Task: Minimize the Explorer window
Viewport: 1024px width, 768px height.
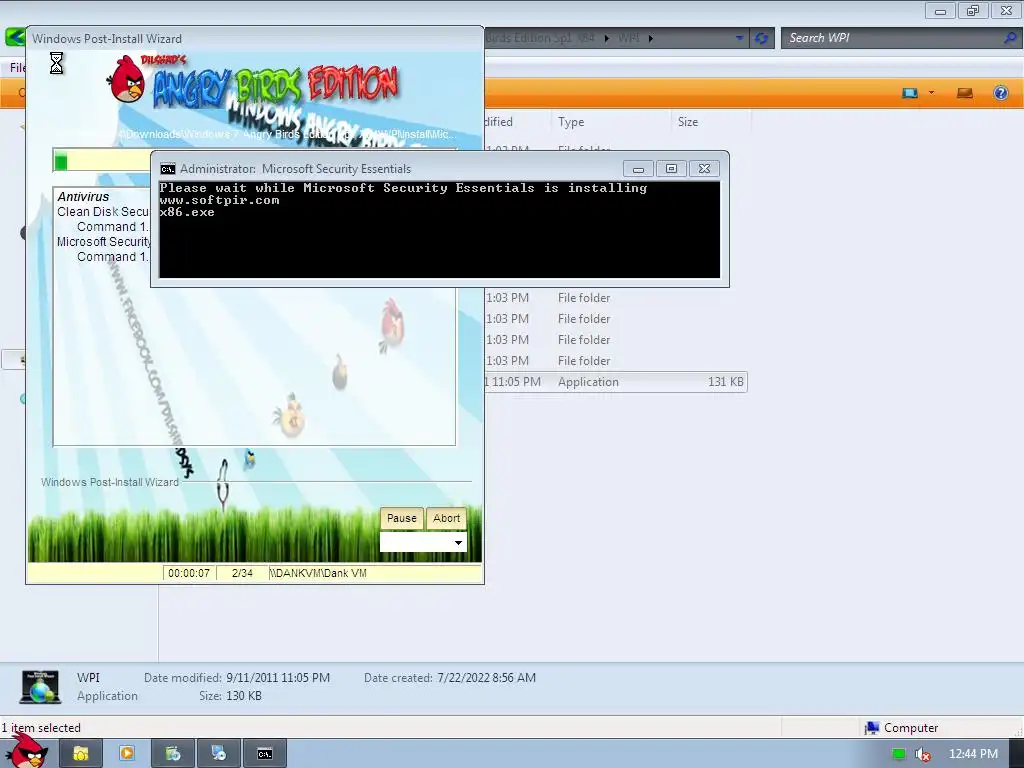Action: click(940, 10)
